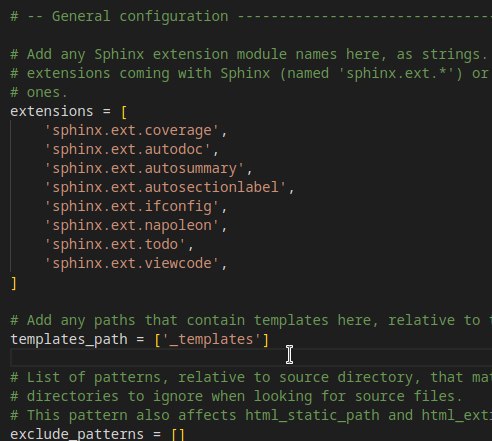The image size is (492, 441).
Task: Click the 'sphinx.ext.autosummary' extension string
Action: [144, 169]
